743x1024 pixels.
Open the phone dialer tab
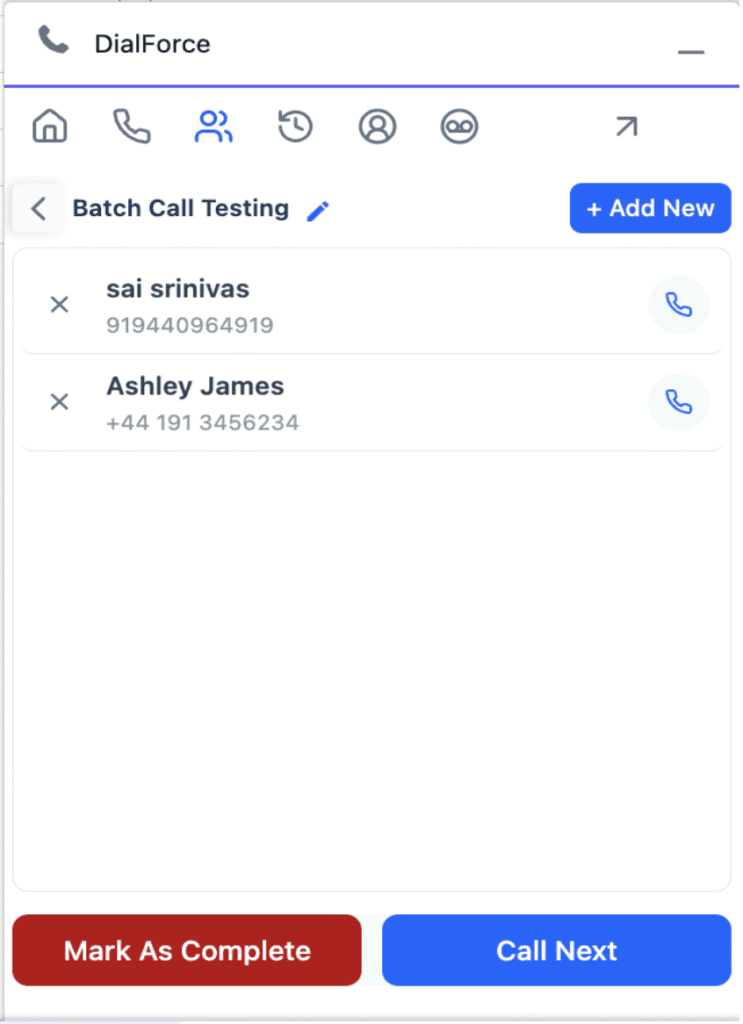tap(131, 127)
